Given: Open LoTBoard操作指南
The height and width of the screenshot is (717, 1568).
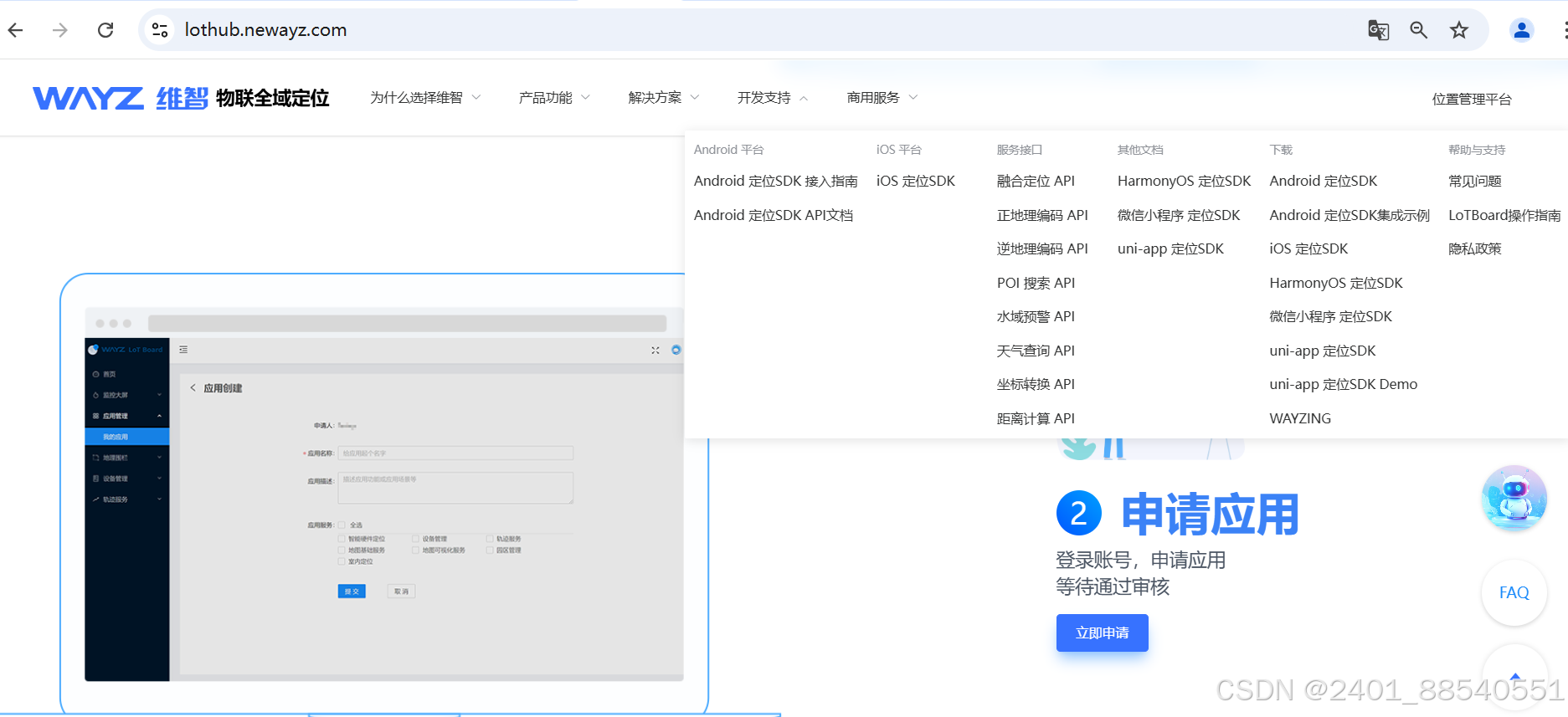Looking at the screenshot, I should click(x=1504, y=215).
